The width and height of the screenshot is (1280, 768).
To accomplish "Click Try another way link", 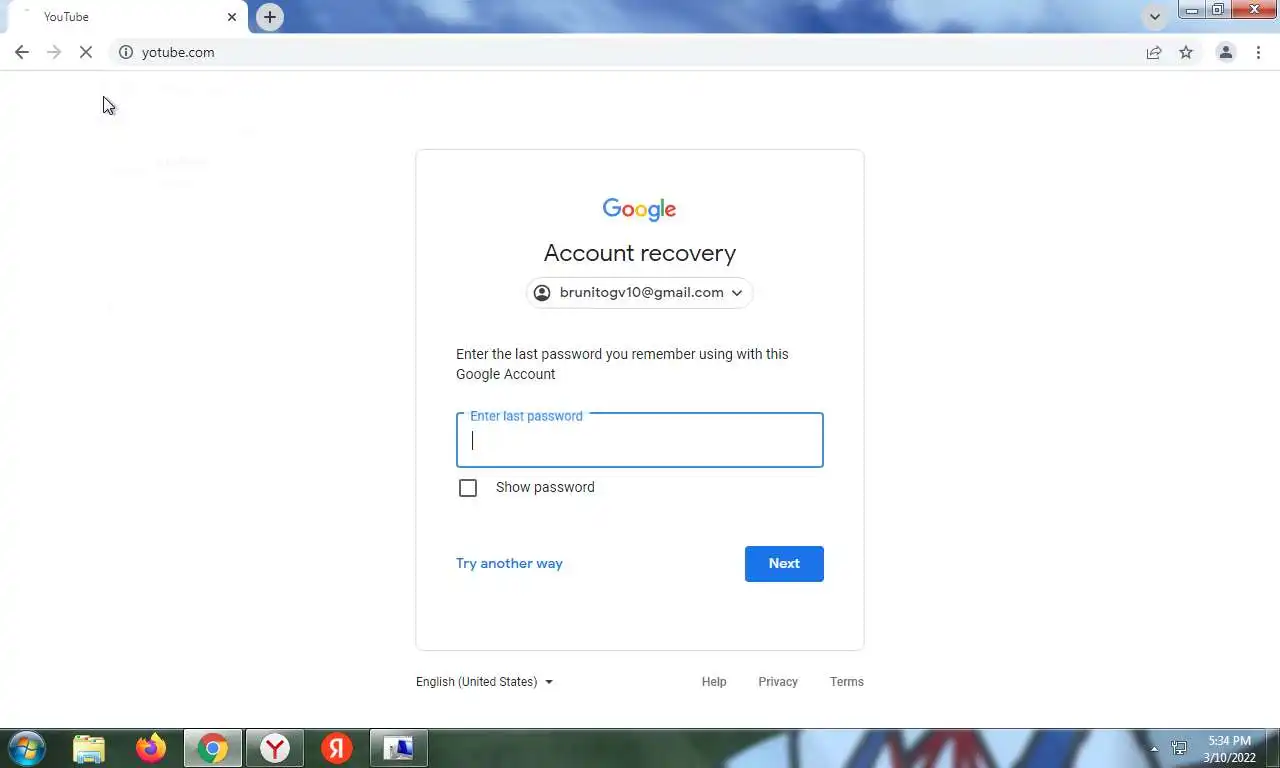I will click(x=509, y=563).
